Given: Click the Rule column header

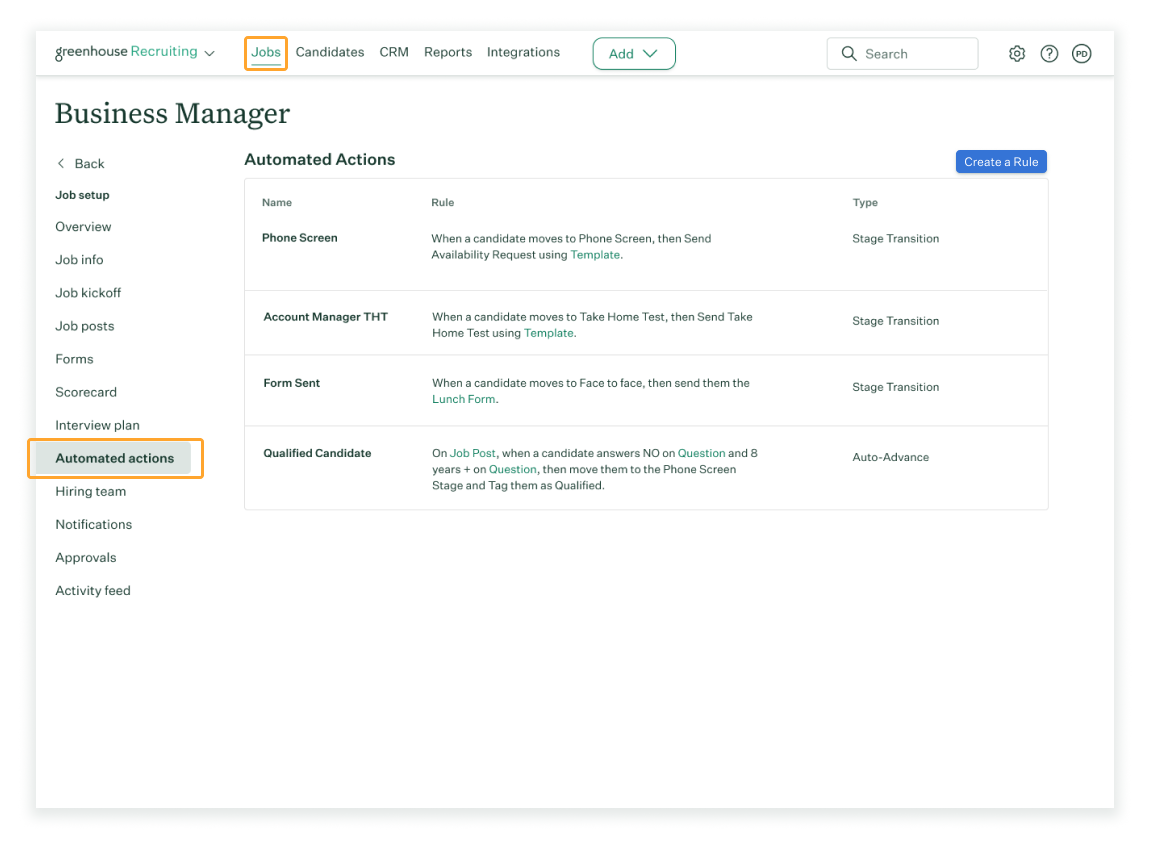Looking at the screenshot, I should click(443, 202).
